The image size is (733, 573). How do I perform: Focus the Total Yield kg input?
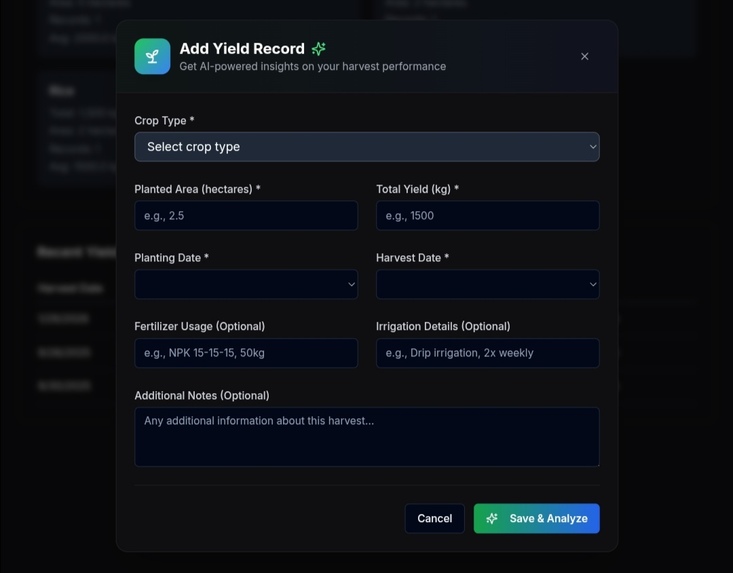pyautogui.click(x=488, y=215)
